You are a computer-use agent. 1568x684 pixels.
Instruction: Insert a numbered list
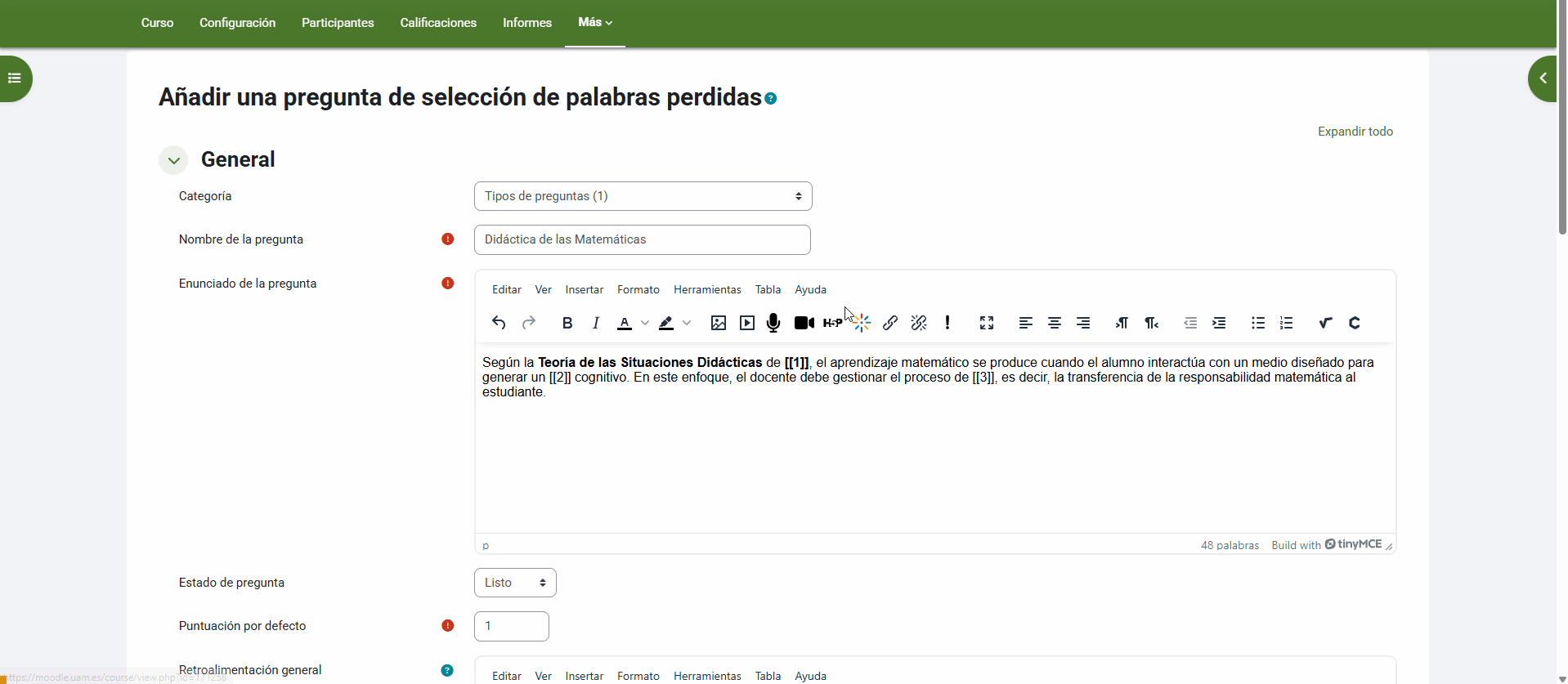(x=1287, y=323)
